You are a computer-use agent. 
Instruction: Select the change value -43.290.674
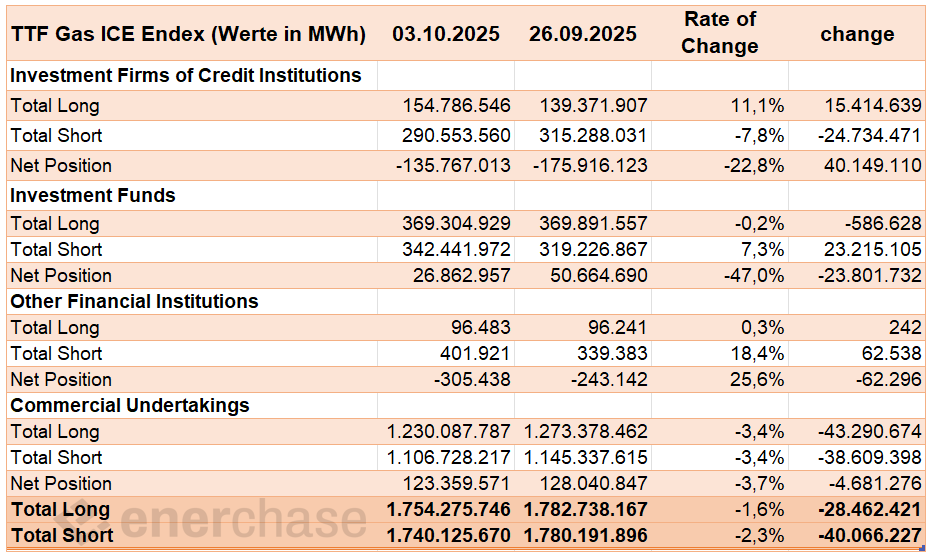(x=870, y=431)
